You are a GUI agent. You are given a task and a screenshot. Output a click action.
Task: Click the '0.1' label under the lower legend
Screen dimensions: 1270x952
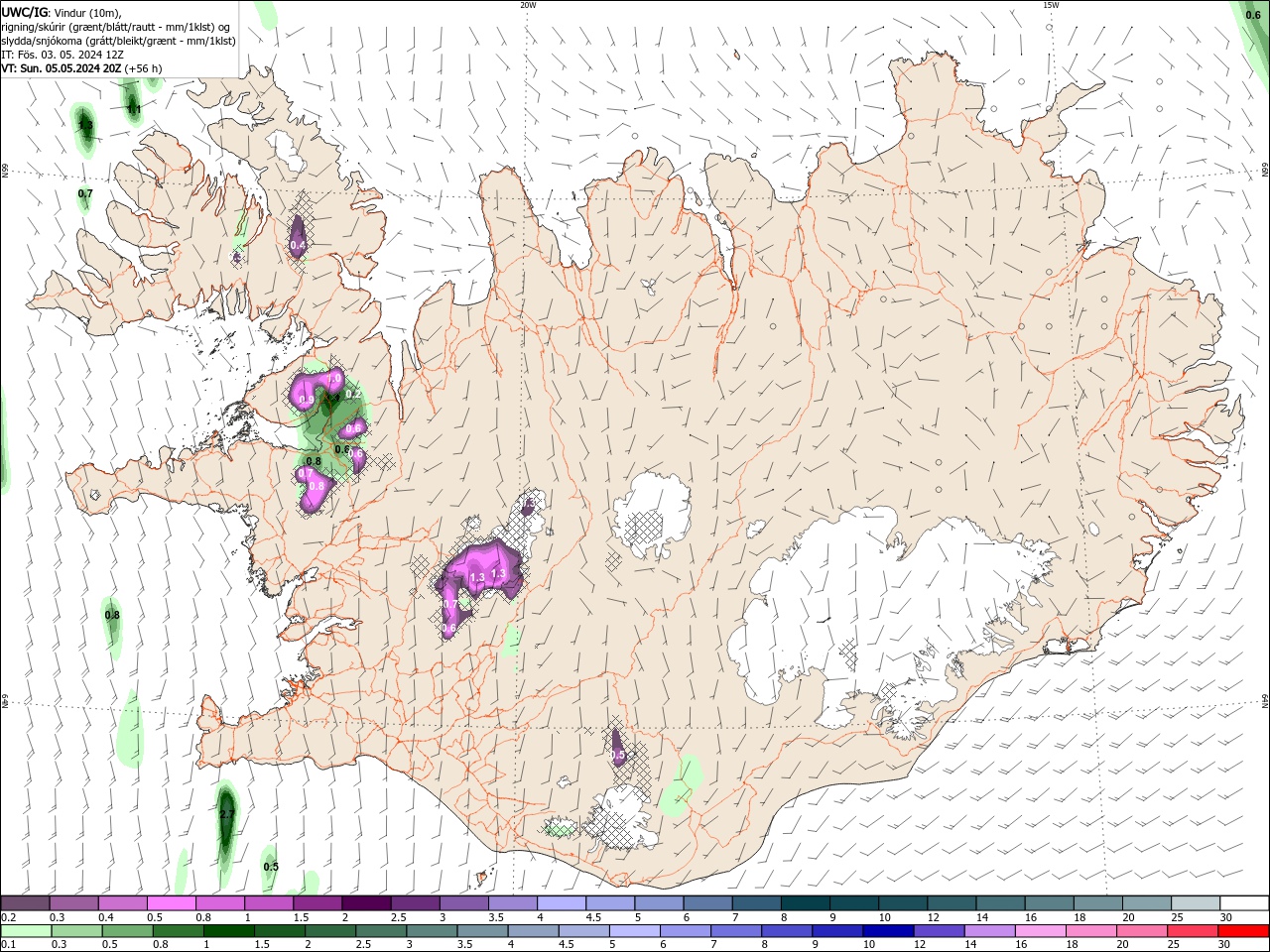tap(9, 945)
